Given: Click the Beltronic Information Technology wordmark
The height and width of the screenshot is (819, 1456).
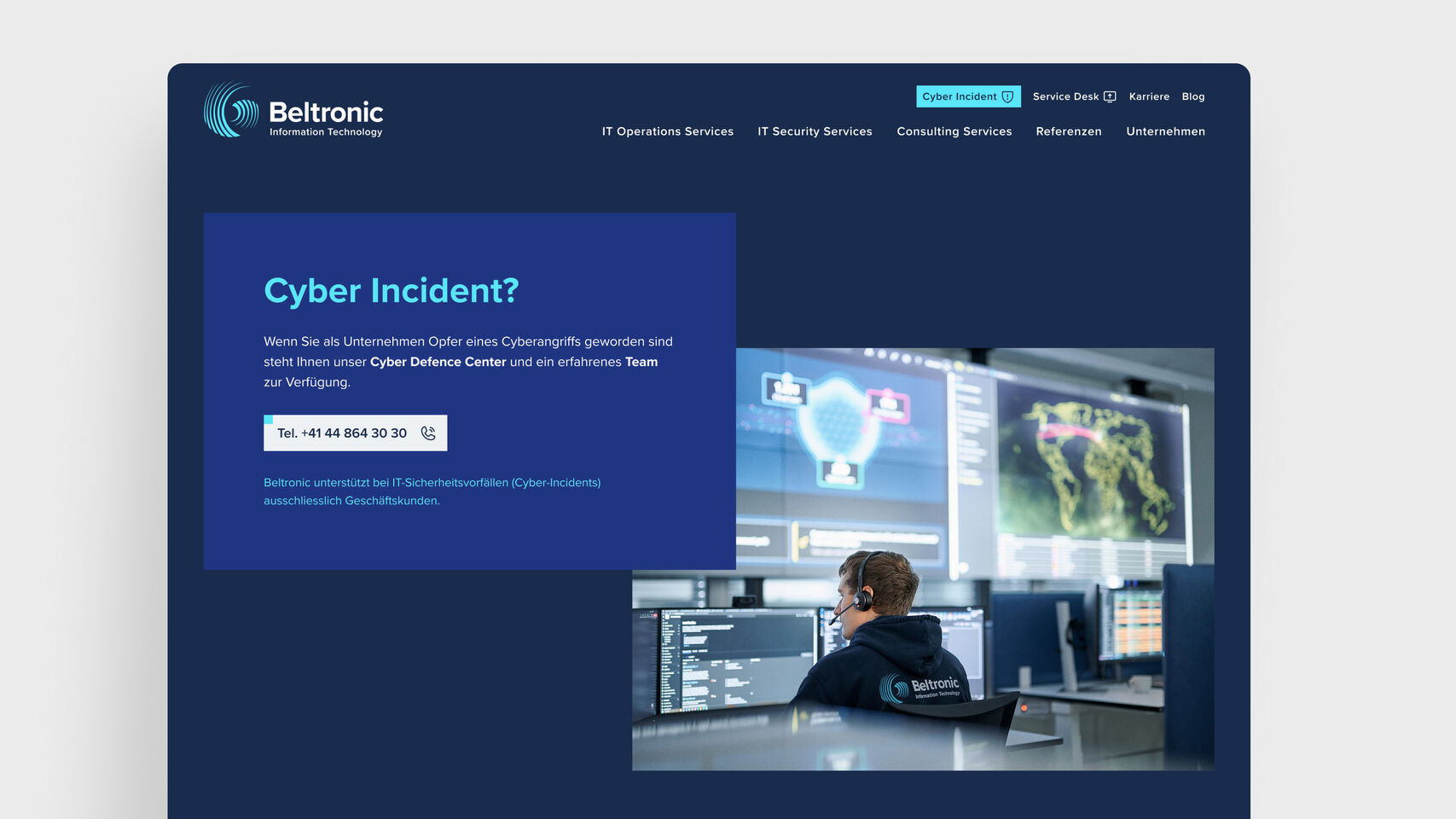Looking at the screenshot, I should point(326,119).
